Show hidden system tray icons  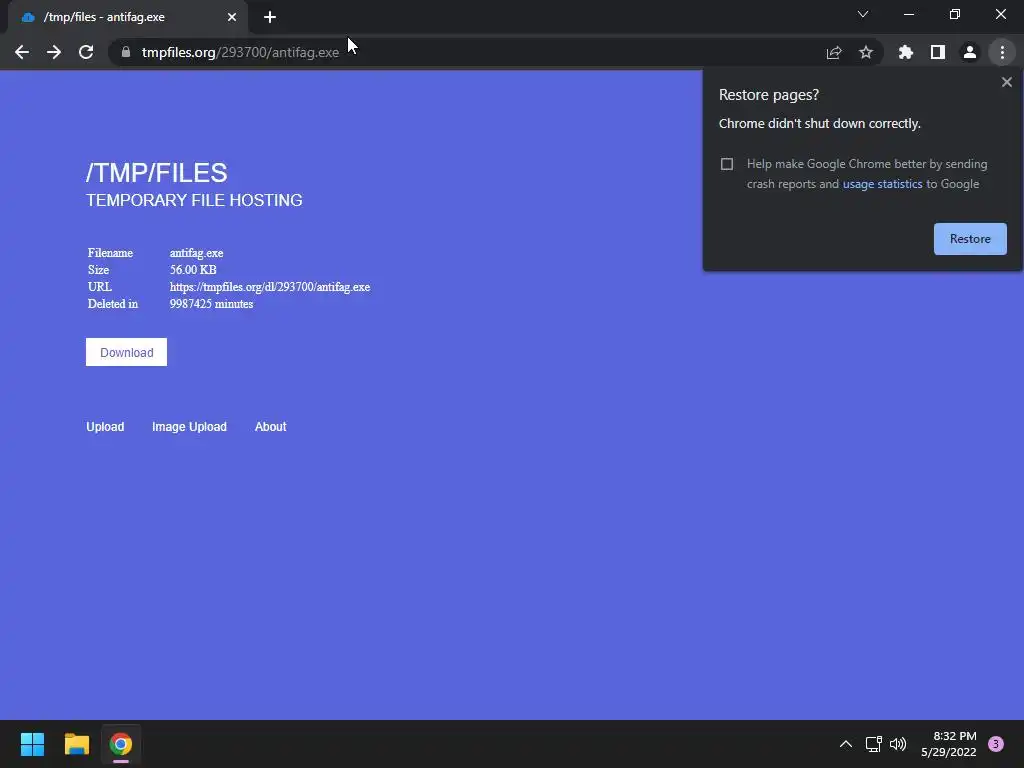[845, 744]
